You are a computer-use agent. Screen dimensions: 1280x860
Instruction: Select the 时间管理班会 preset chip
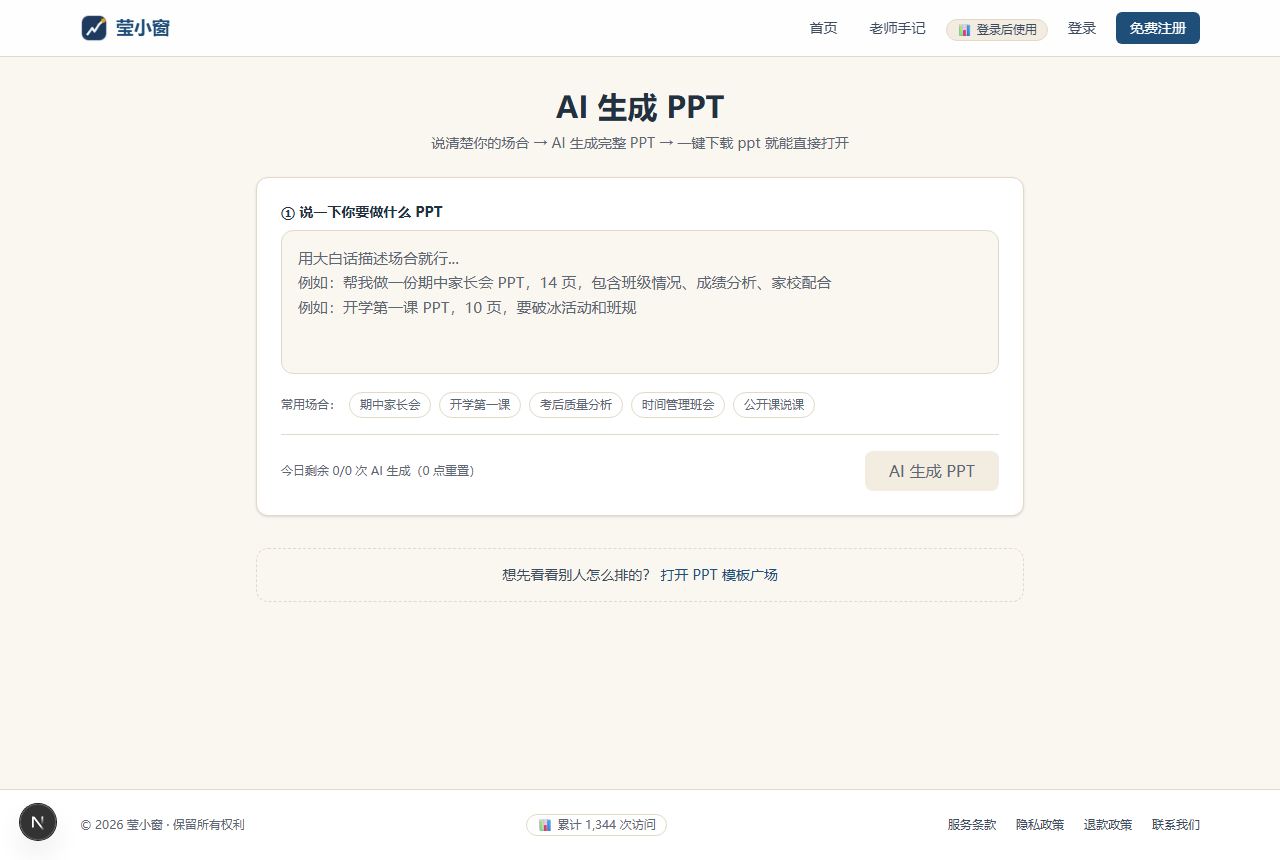(678, 405)
